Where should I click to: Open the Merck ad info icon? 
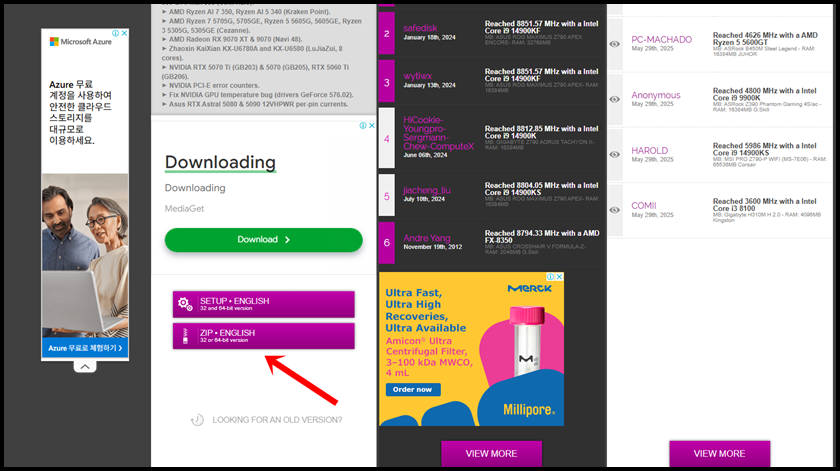[x=551, y=277]
